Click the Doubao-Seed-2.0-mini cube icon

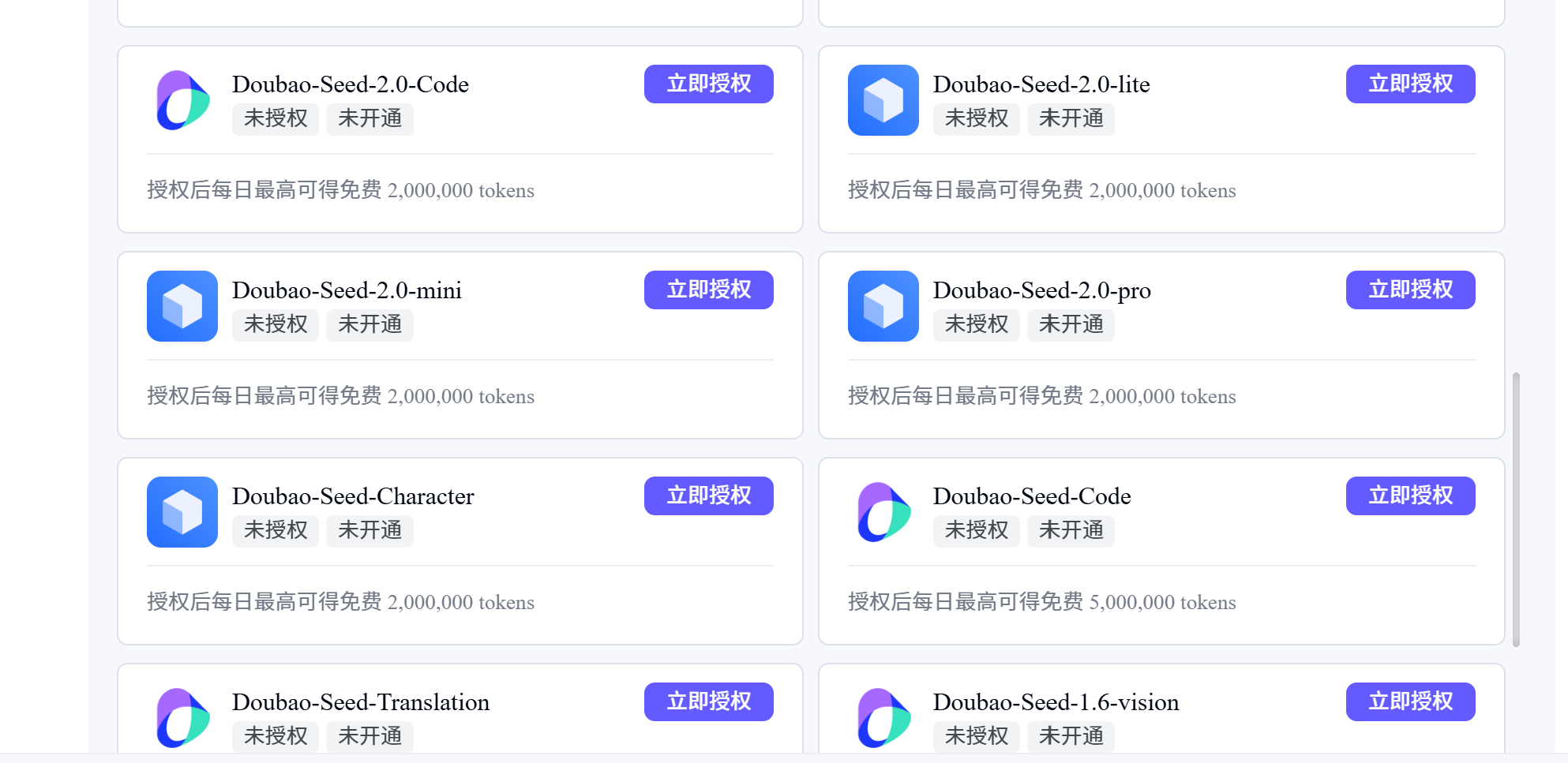tap(182, 306)
